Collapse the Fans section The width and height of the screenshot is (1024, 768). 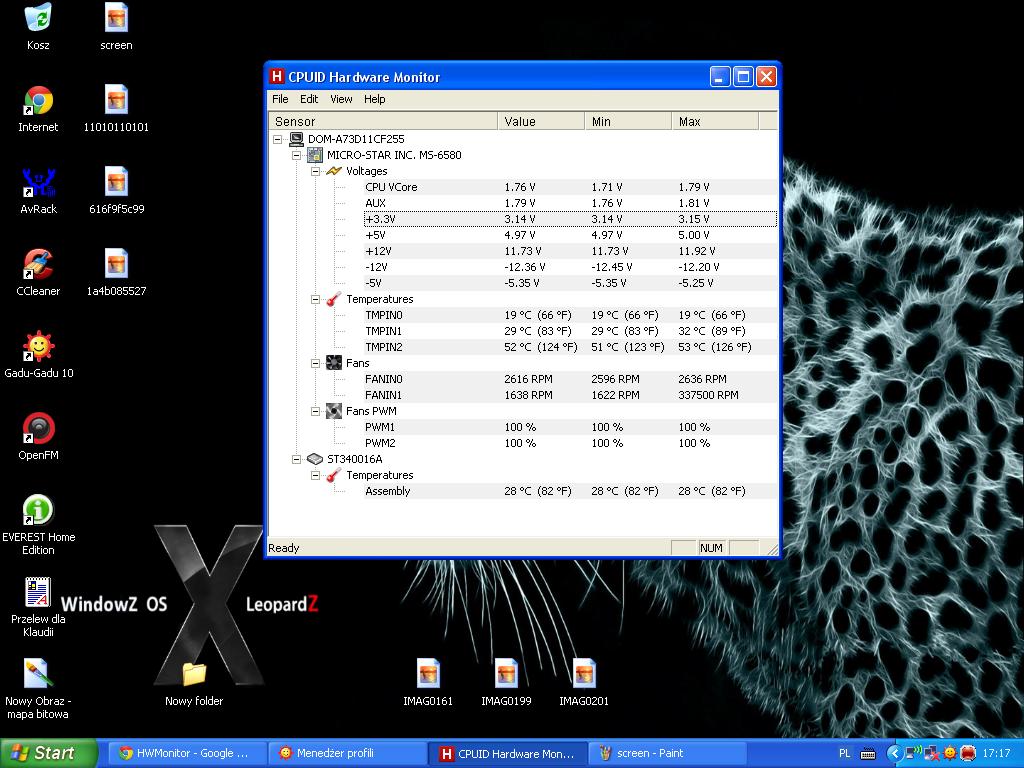(x=315, y=363)
